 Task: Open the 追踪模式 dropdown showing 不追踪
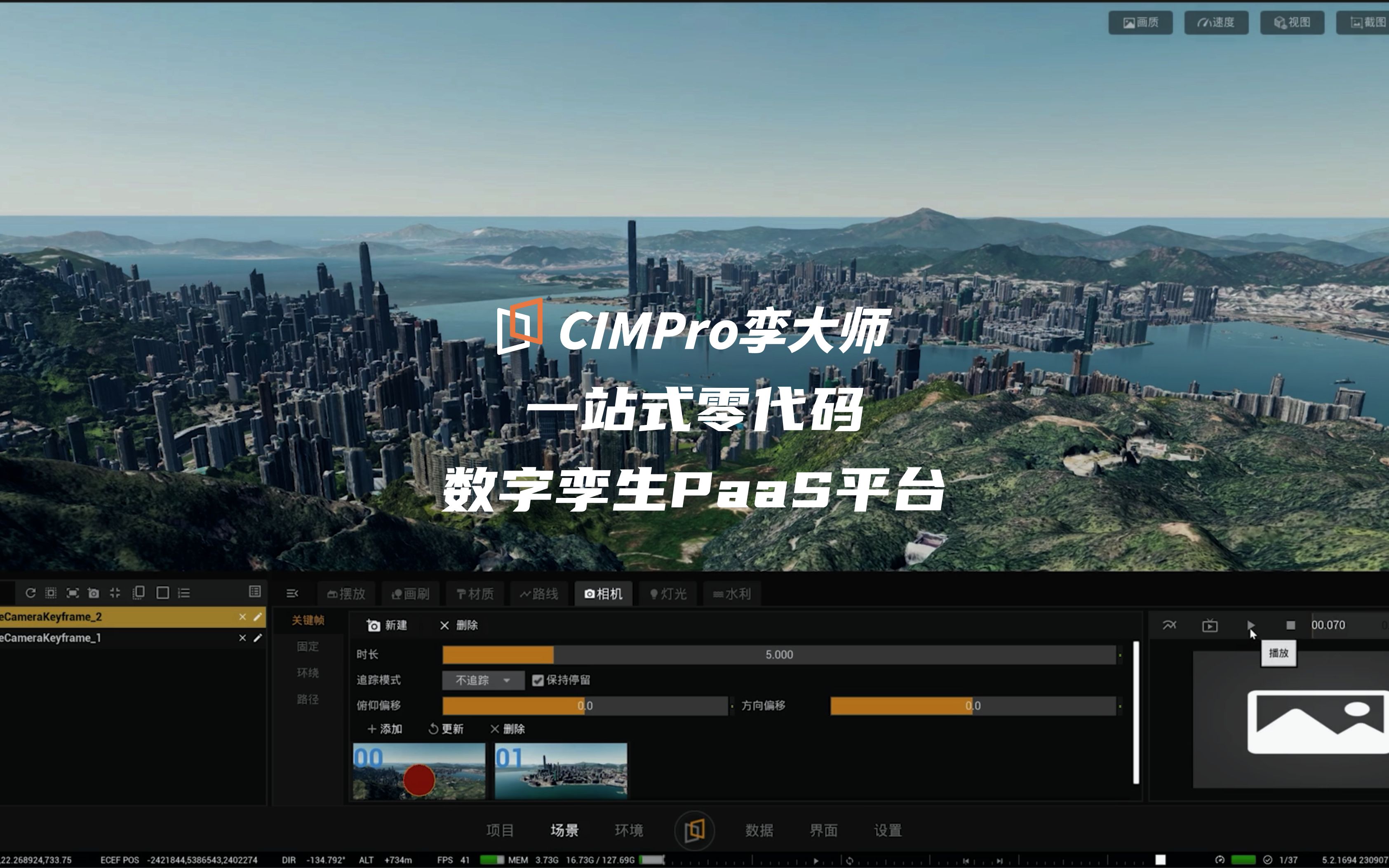pyautogui.click(x=483, y=681)
